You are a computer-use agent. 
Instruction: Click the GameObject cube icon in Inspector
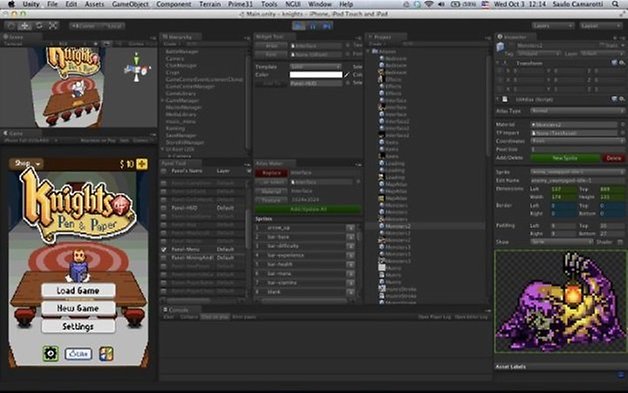click(501, 47)
